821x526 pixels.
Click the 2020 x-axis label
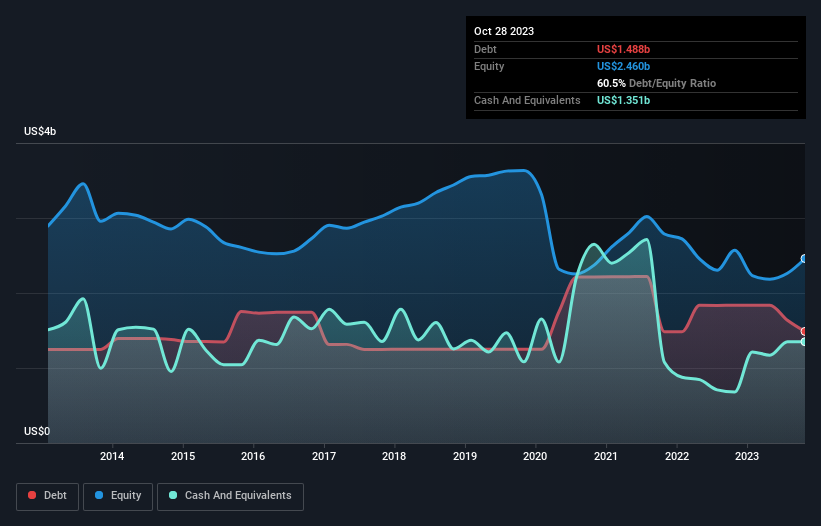coord(535,456)
